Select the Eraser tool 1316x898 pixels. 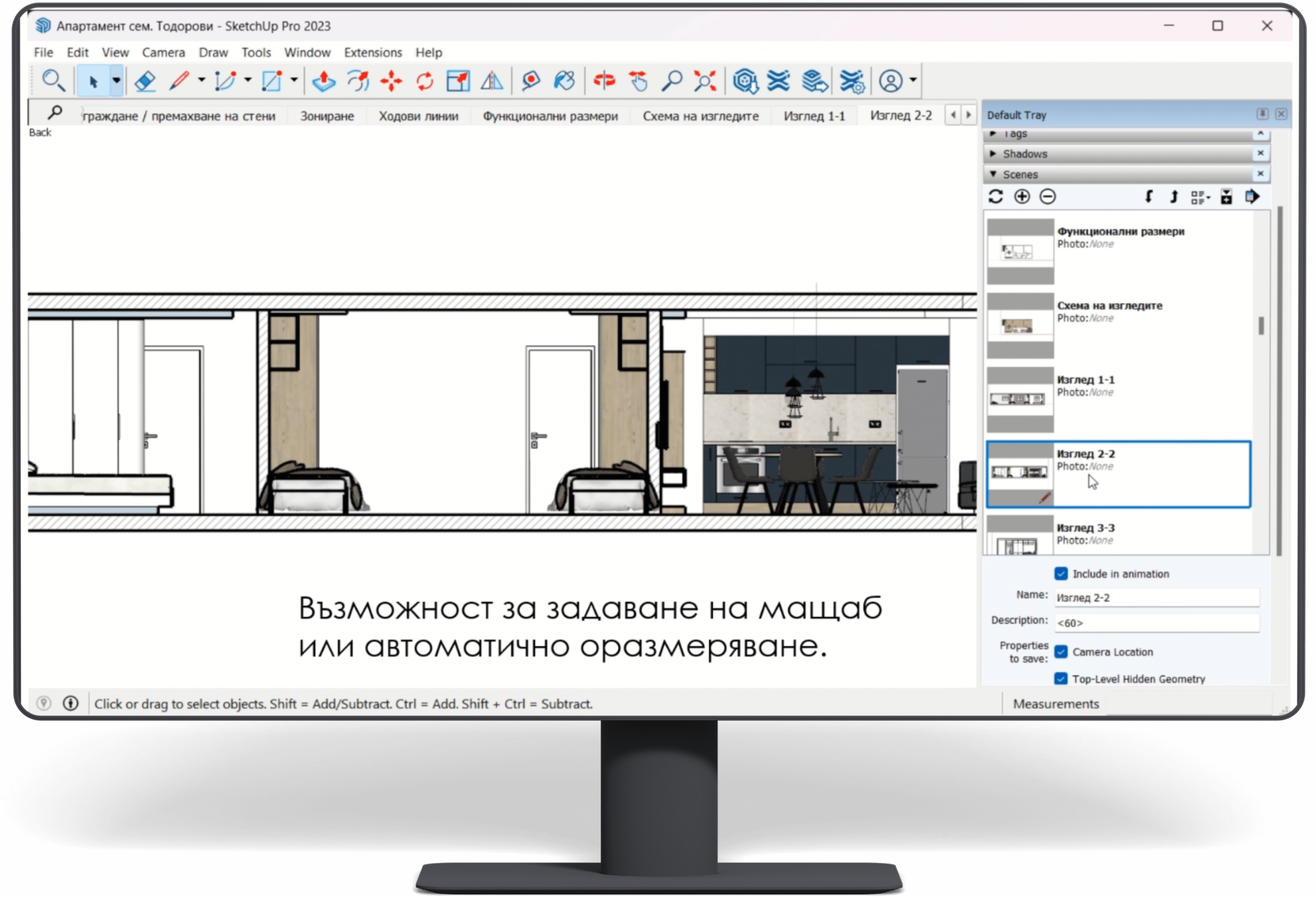click(x=145, y=81)
